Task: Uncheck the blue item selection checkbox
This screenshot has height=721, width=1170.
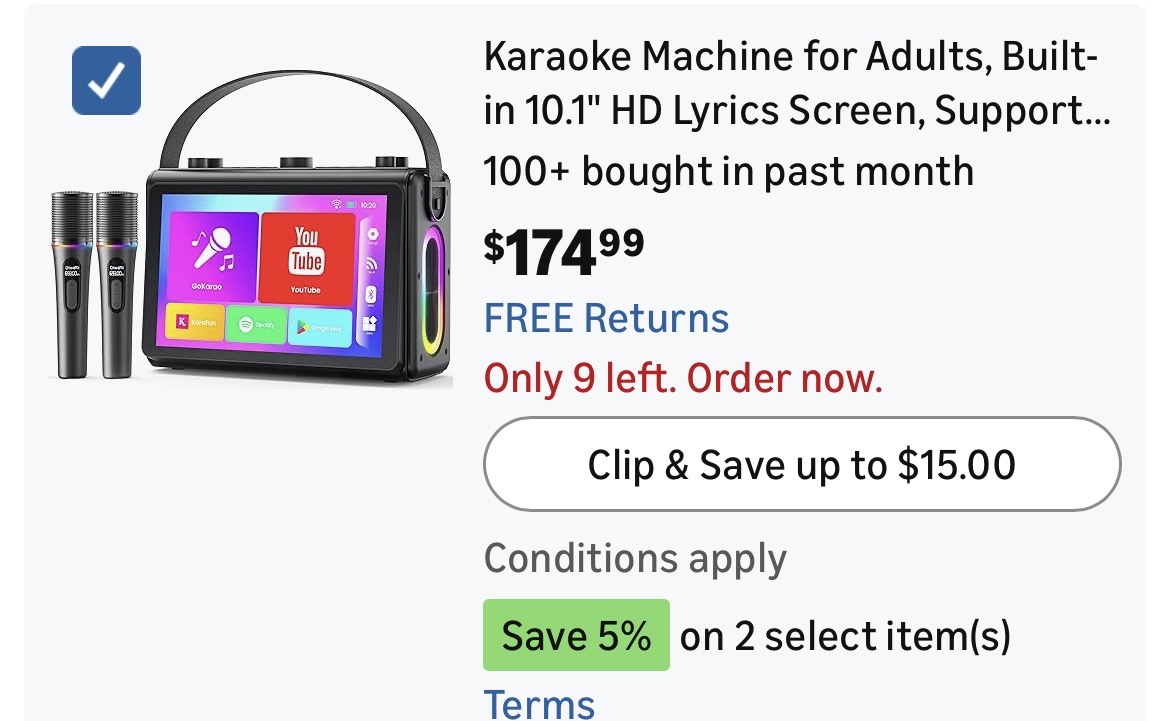Action: tap(106, 81)
